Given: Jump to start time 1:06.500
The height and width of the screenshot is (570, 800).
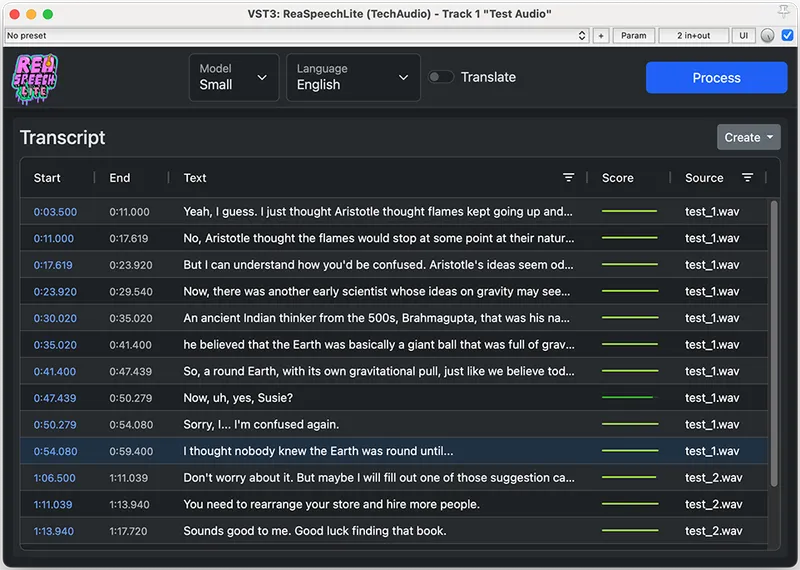Looking at the screenshot, I should click(x=55, y=478).
